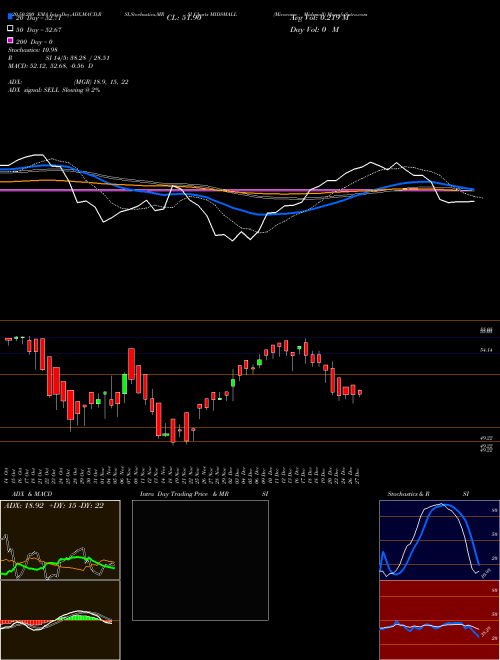Open the MACD histogram chart panel

[60, 620]
